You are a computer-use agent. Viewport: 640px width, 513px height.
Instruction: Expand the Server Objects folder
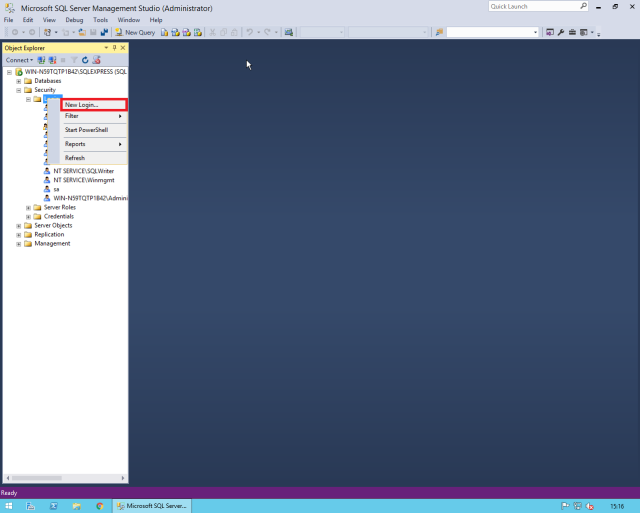18,225
